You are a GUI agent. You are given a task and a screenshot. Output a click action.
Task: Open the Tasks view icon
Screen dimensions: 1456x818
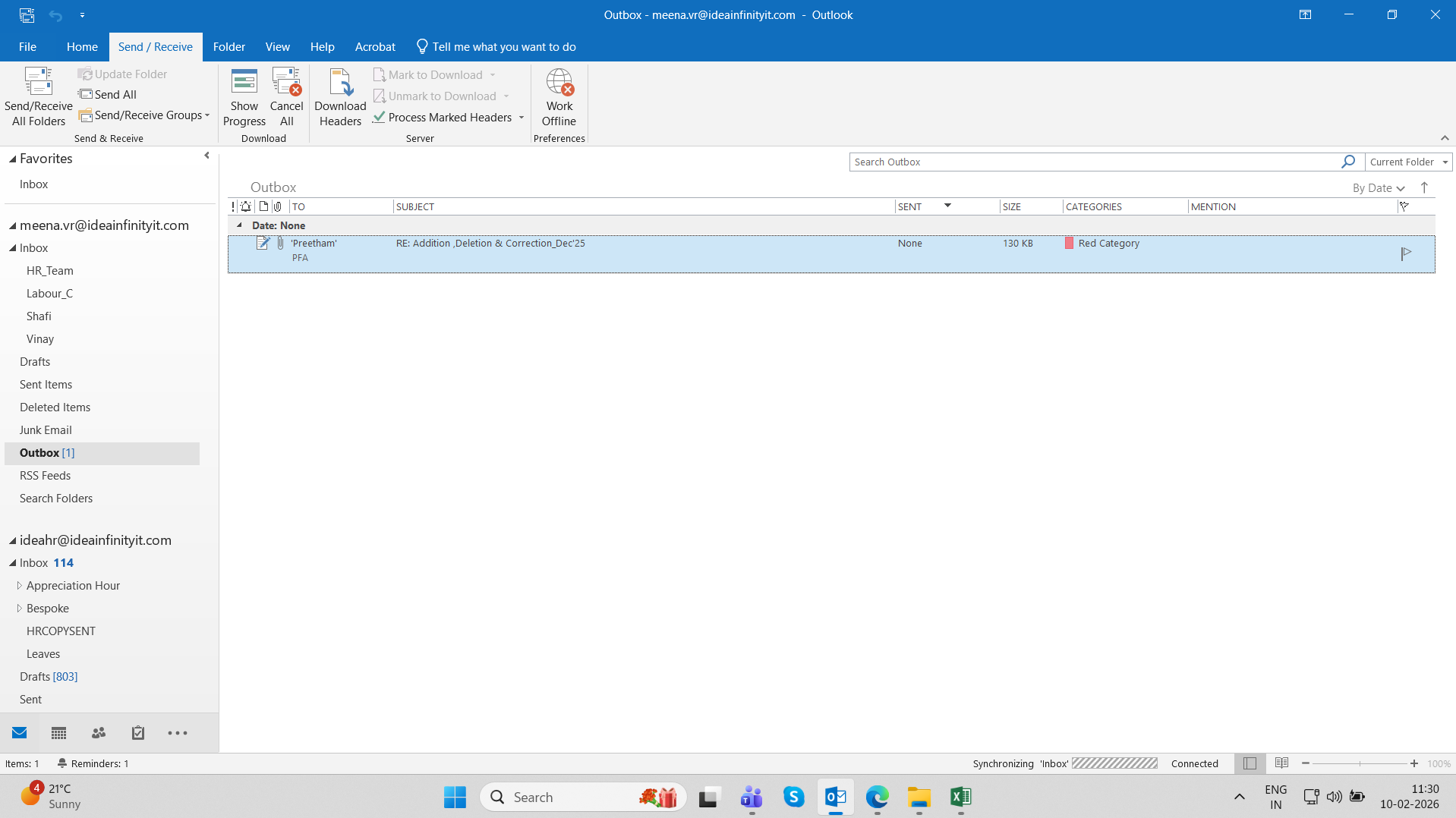click(138, 733)
